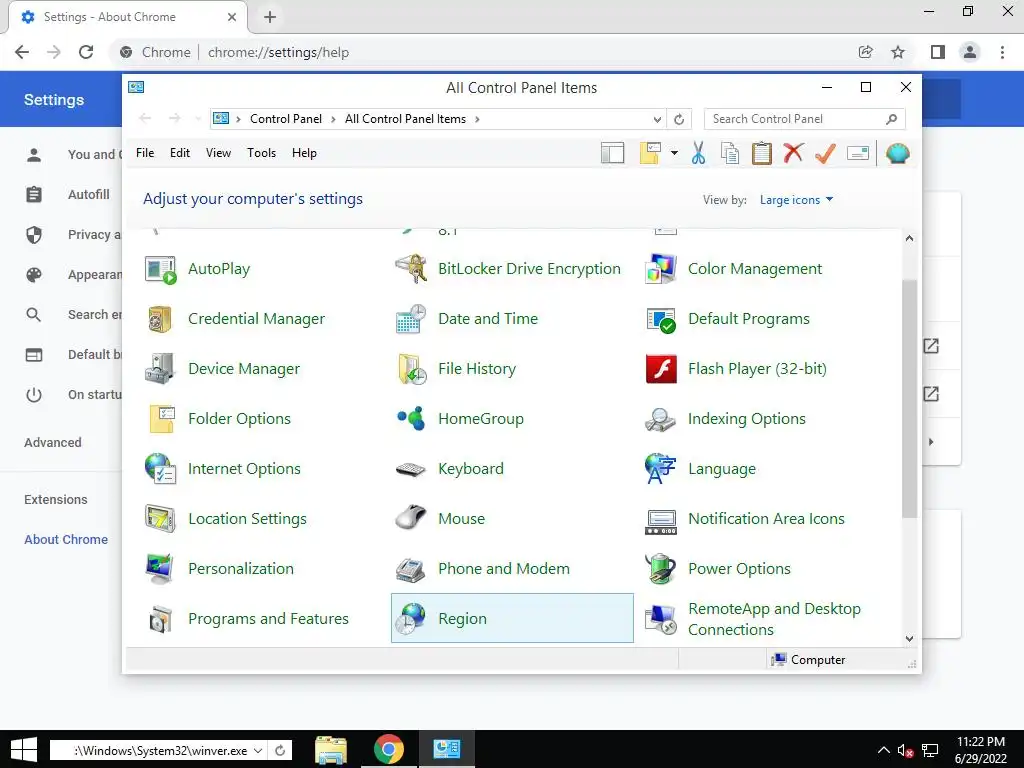Click the orange checkmark Properties toolbar icon
The width and height of the screenshot is (1024, 768).
pyautogui.click(x=825, y=153)
